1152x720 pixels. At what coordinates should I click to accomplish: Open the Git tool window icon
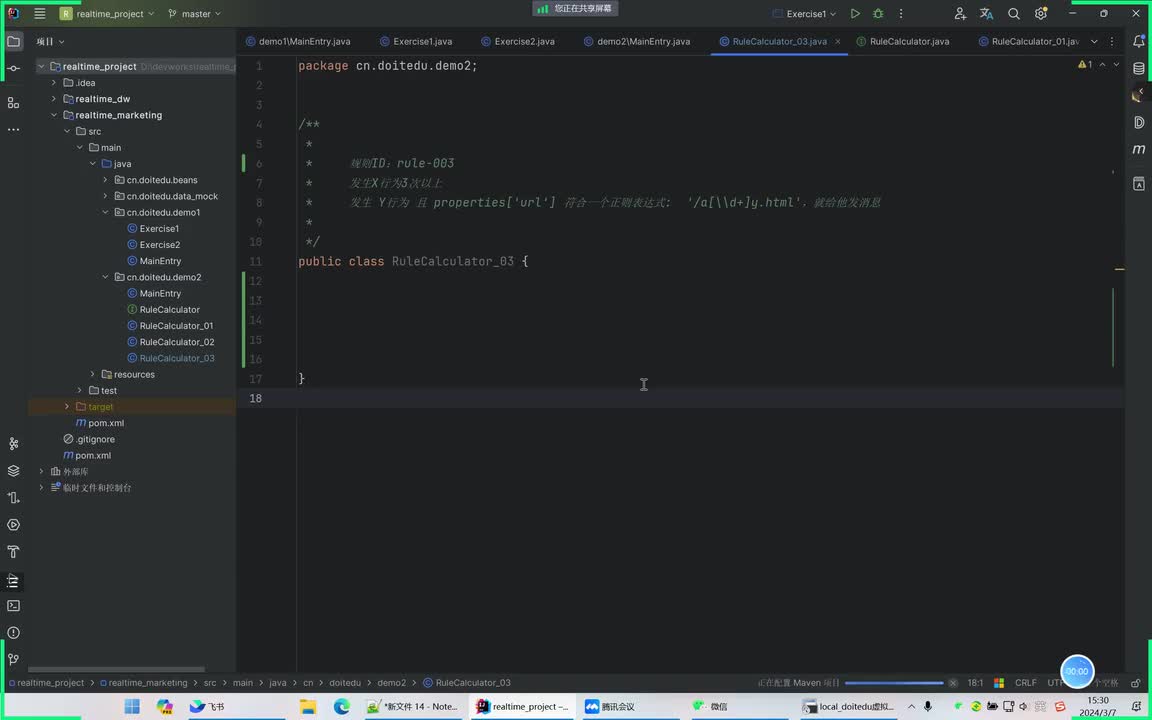[14, 659]
